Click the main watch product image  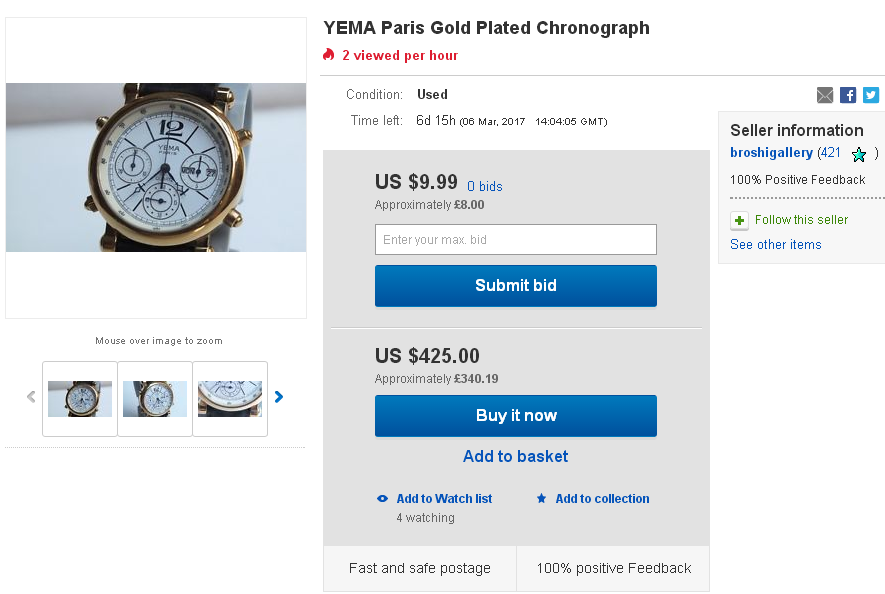(x=156, y=167)
